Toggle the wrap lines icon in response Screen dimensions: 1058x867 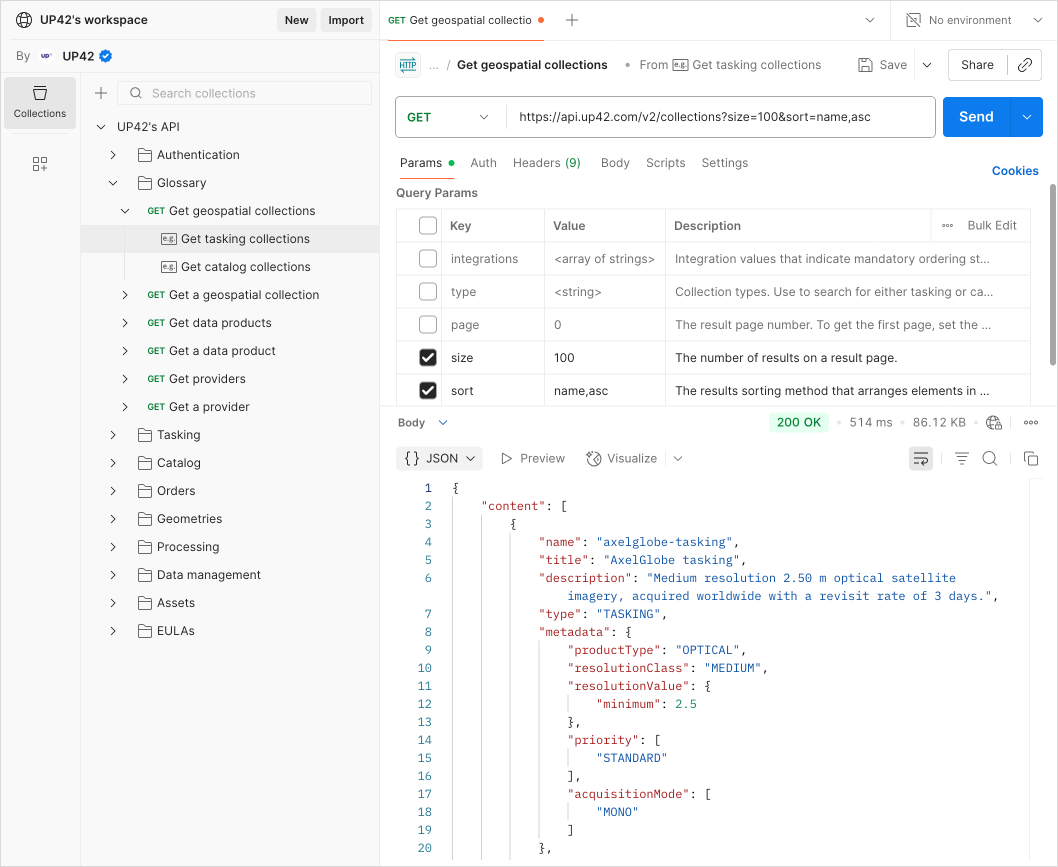(x=921, y=459)
